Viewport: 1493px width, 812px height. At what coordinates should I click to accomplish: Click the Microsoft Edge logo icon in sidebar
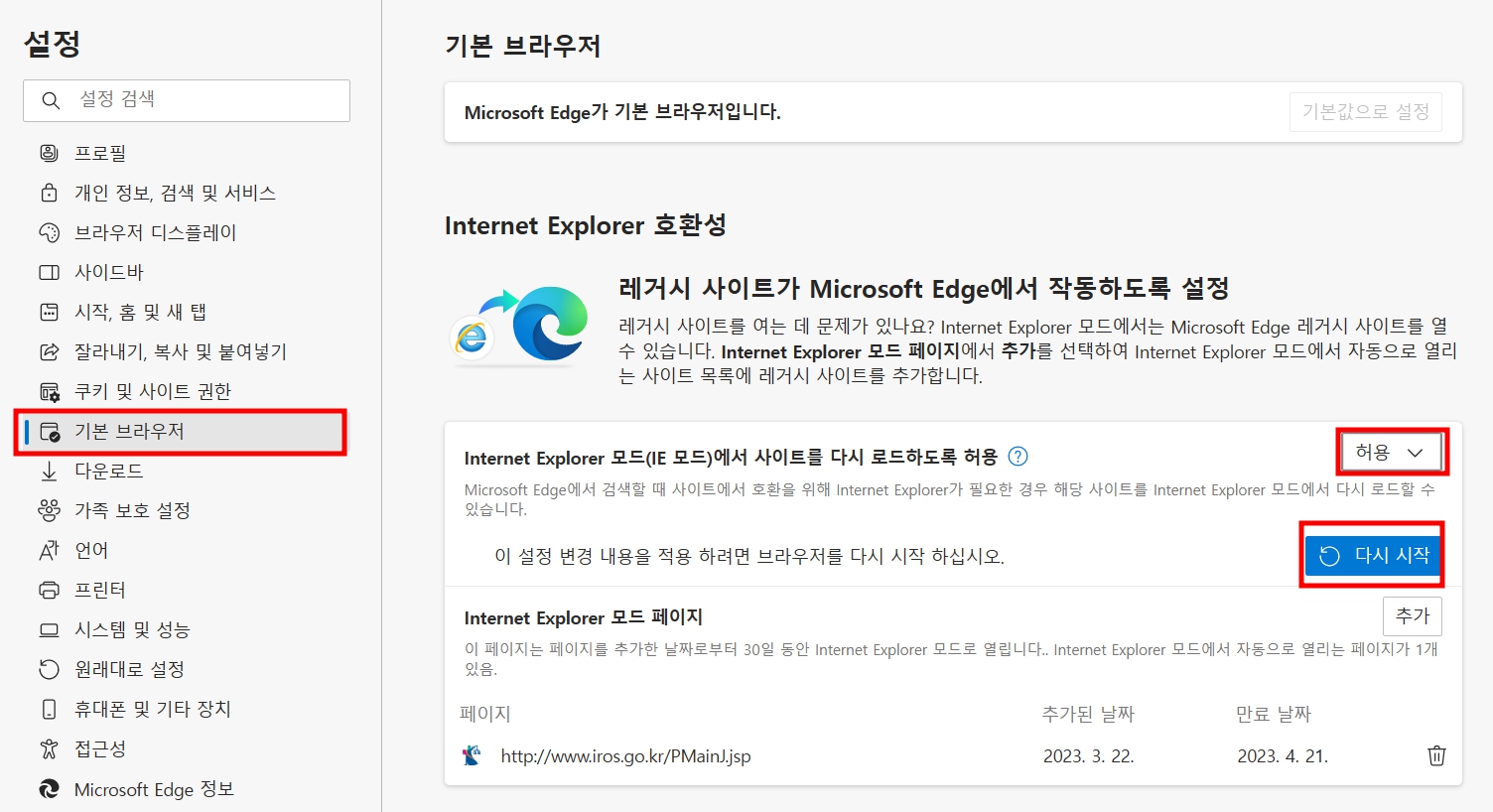tap(49, 789)
